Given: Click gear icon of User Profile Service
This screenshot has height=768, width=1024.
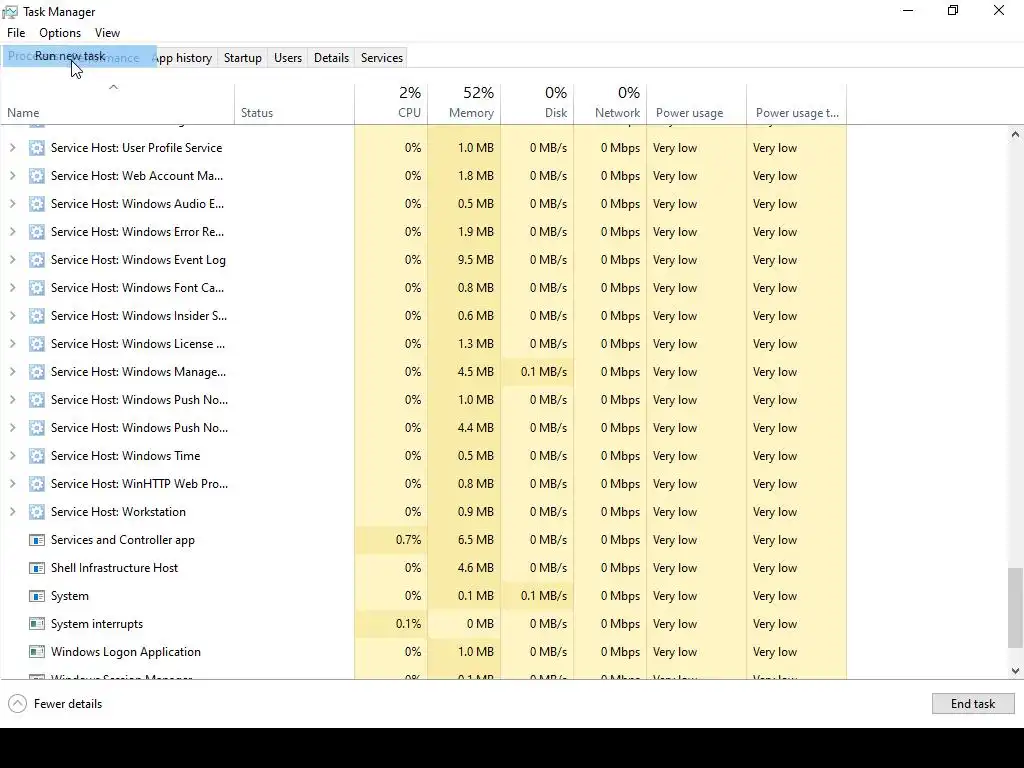Looking at the screenshot, I should click(x=37, y=148).
